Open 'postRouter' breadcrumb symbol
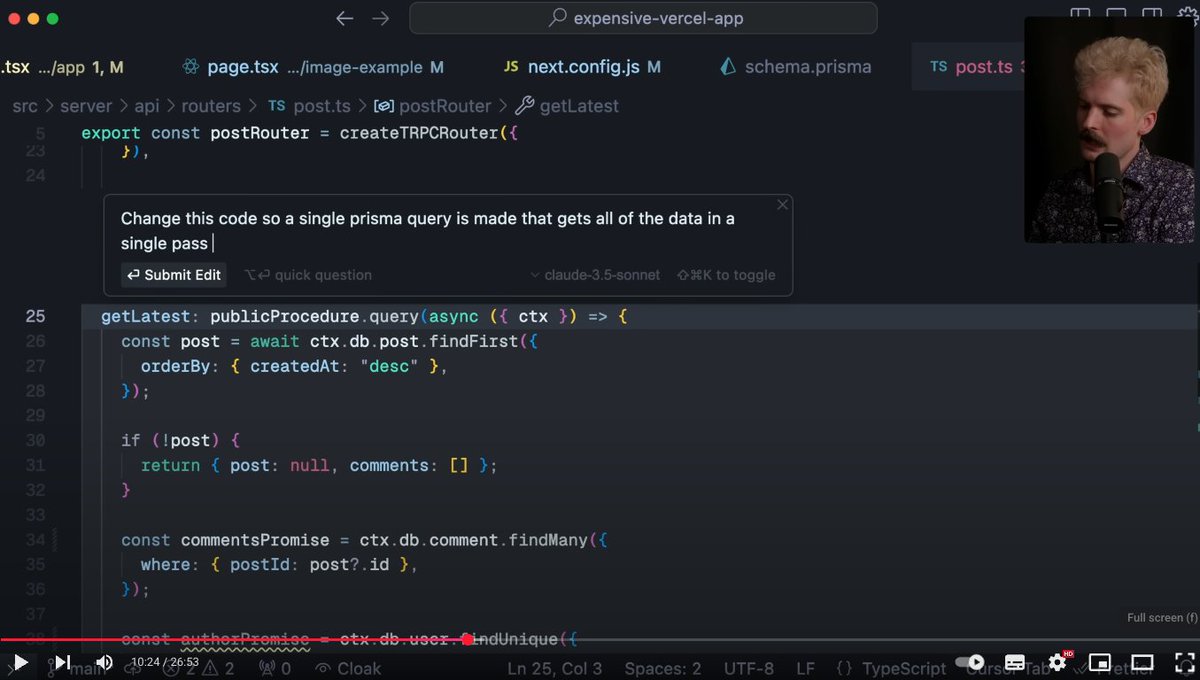The width and height of the screenshot is (1200, 680). pyautogui.click(x=432, y=105)
